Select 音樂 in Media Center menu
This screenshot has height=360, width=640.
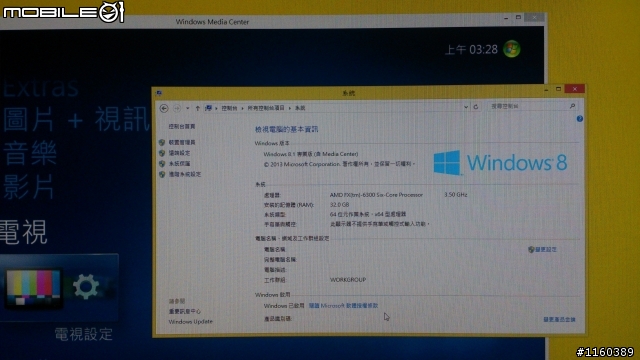point(29,153)
